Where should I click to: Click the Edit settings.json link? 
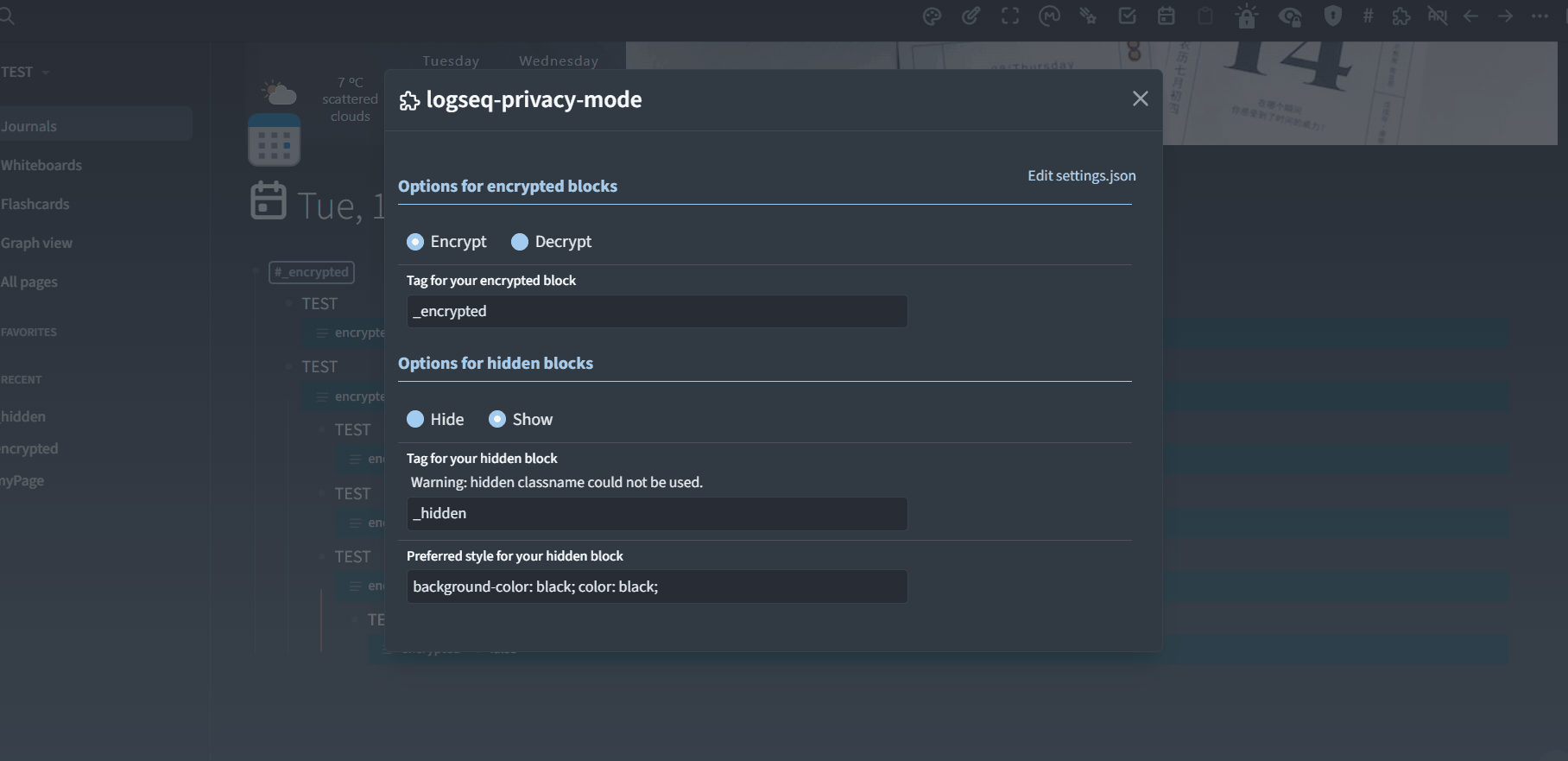[x=1081, y=175]
